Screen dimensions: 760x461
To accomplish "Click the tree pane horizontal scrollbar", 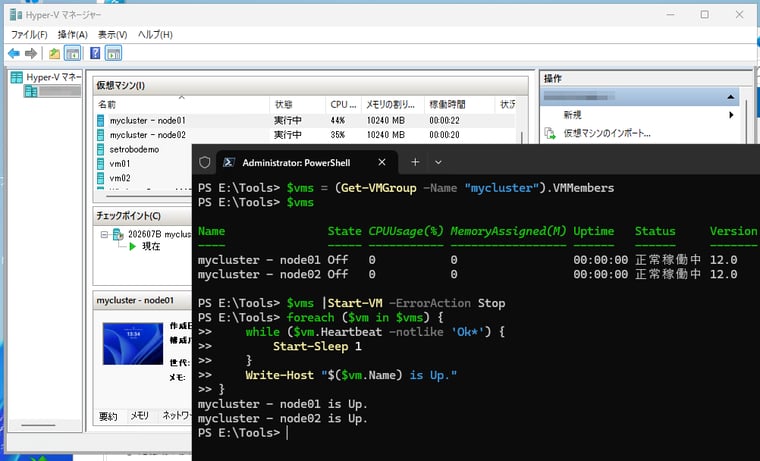I will (38, 426).
